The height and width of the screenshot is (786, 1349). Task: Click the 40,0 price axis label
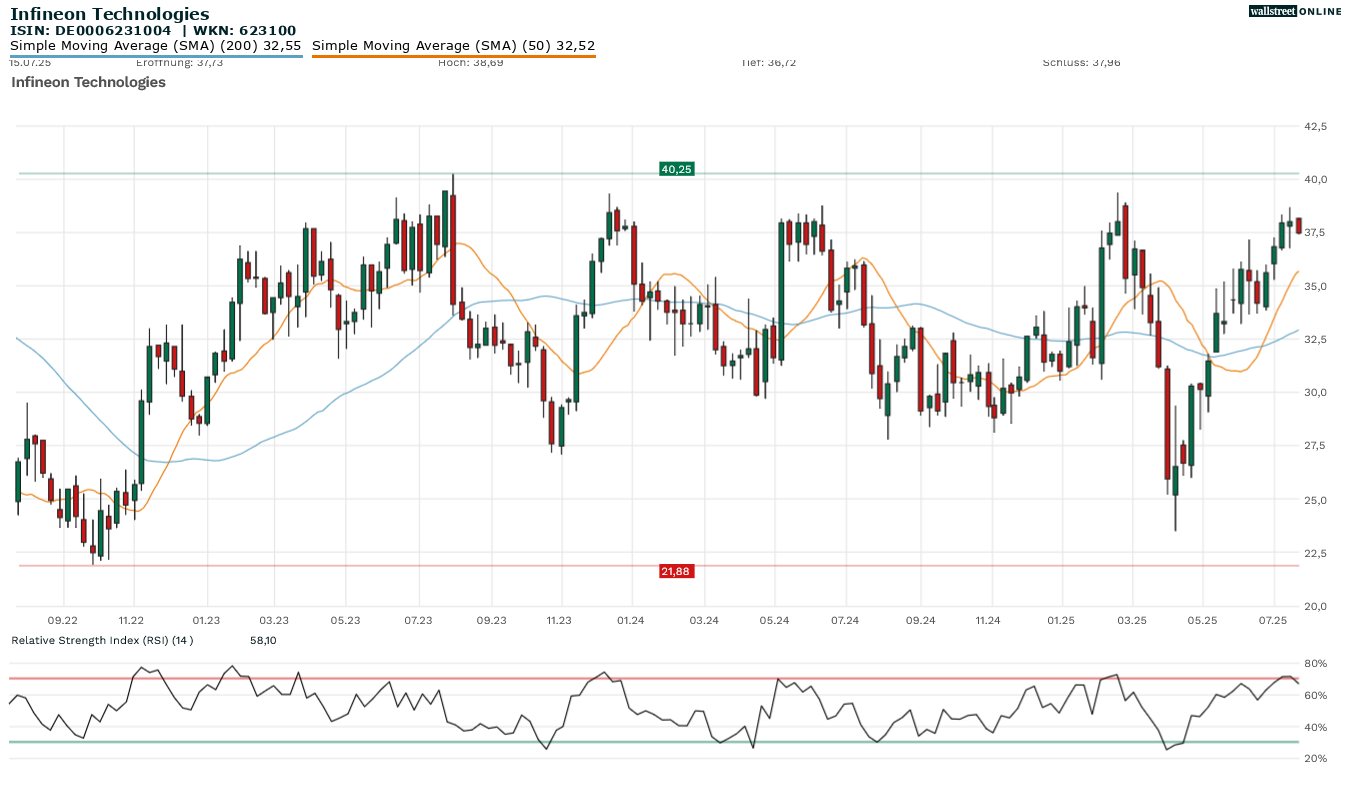(1315, 179)
